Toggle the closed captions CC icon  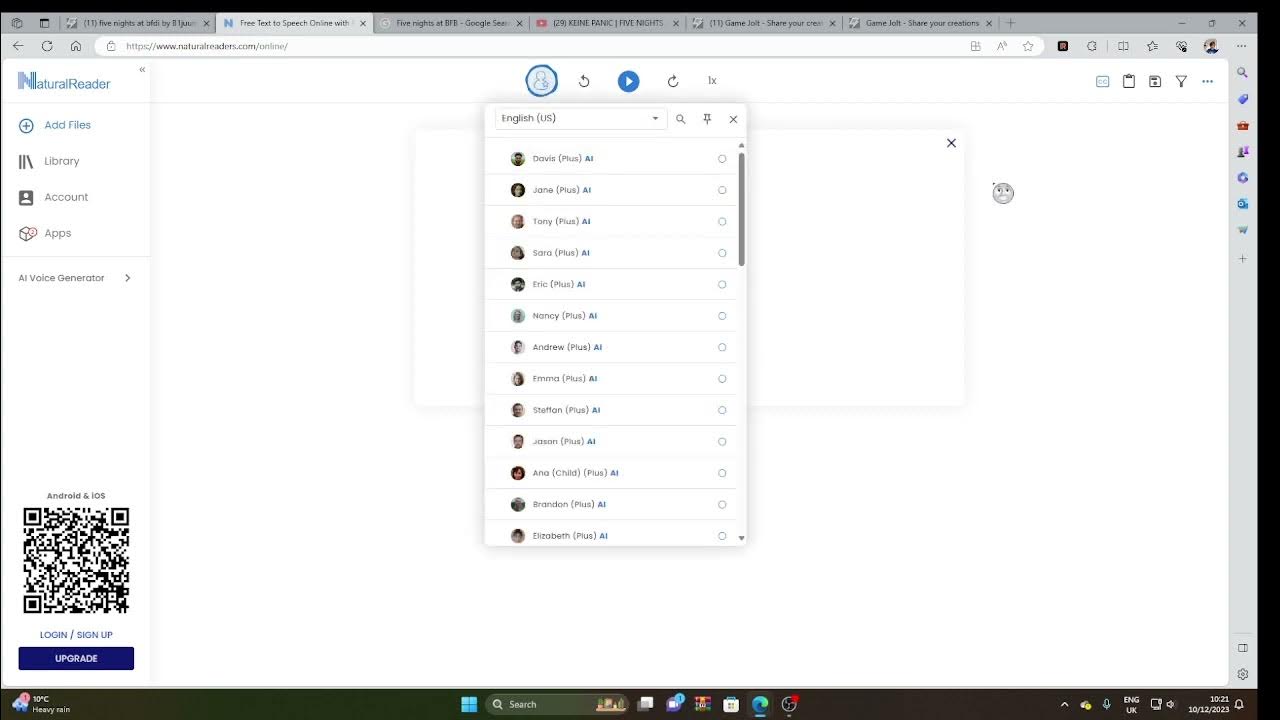coord(1103,82)
